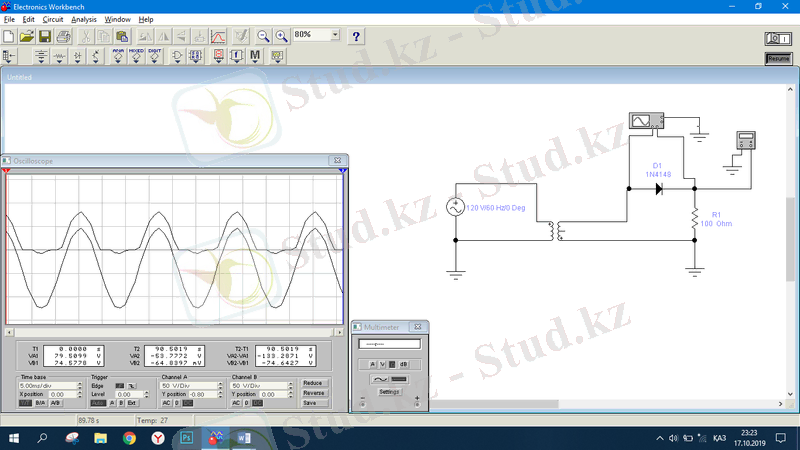This screenshot has width=800, height=450.
Task: Open the analysis graphs display
Action: pos(218,36)
